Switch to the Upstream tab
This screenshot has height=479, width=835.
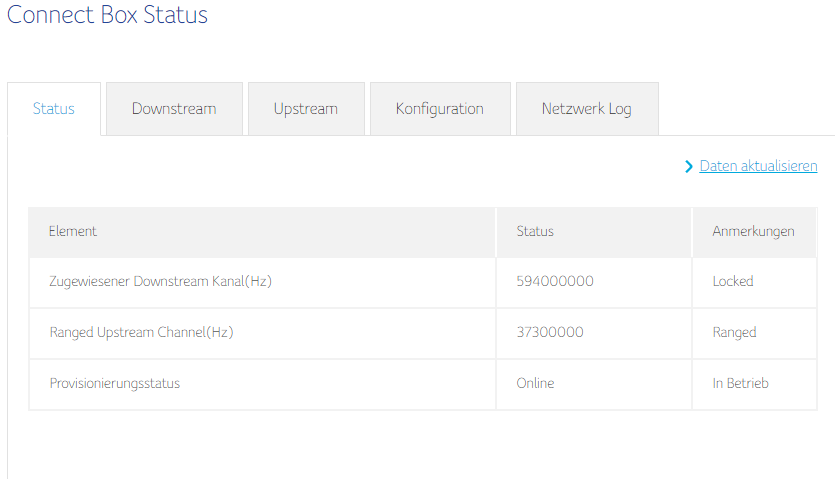(306, 109)
